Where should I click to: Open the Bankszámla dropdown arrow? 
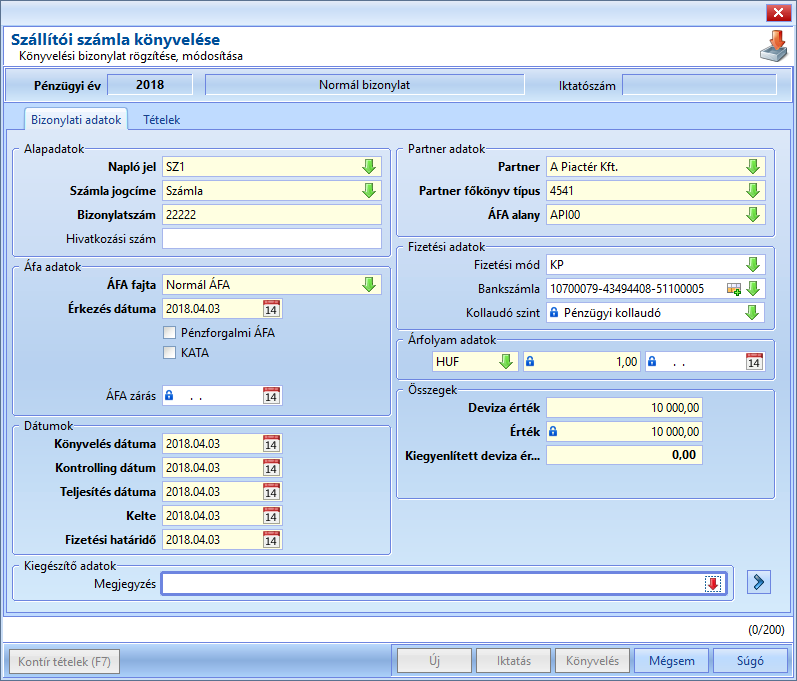point(753,289)
